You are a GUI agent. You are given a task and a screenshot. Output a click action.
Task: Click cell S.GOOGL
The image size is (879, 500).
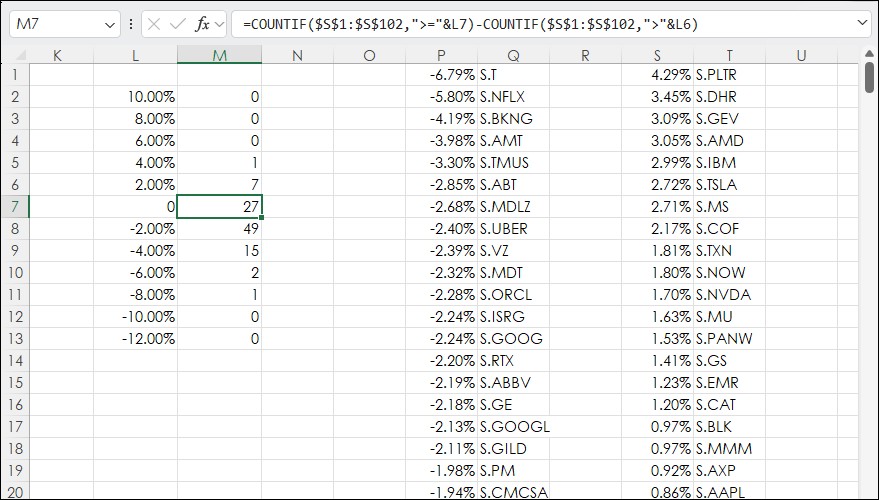(513, 427)
